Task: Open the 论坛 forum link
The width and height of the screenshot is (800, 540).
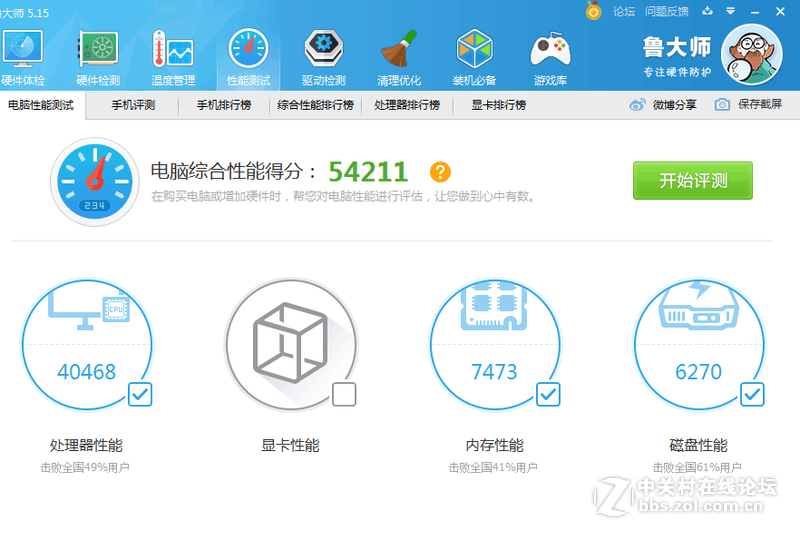Action: [624, 11]
